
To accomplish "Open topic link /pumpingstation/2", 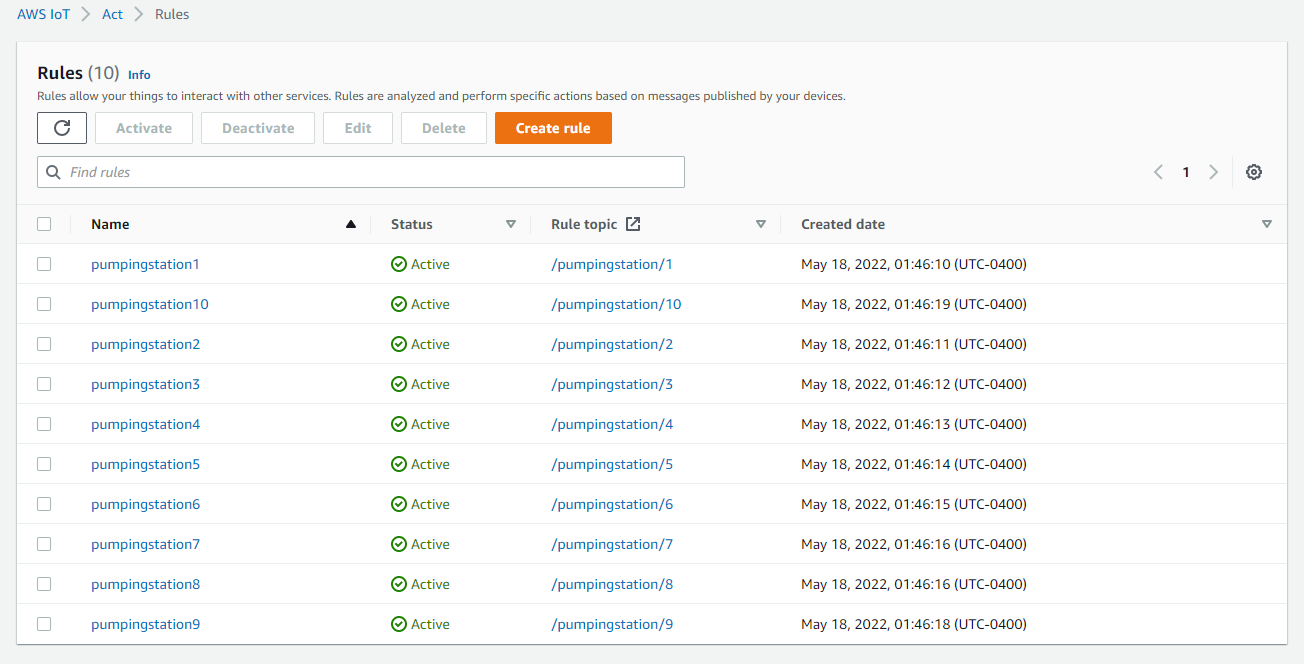I will (612, 344).
